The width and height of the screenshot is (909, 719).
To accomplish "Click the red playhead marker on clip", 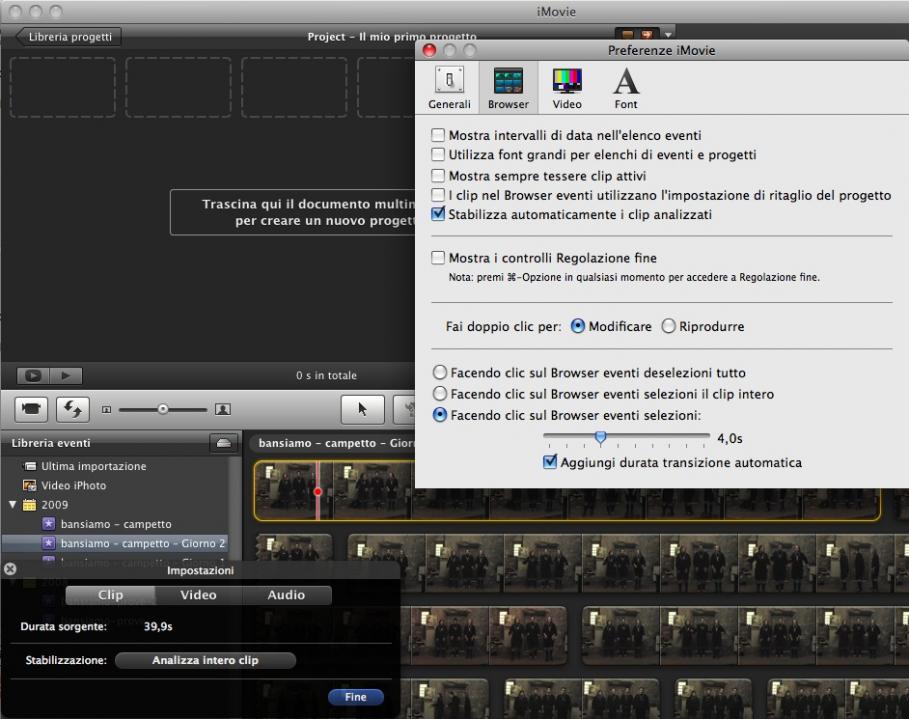I will (318, 492).
